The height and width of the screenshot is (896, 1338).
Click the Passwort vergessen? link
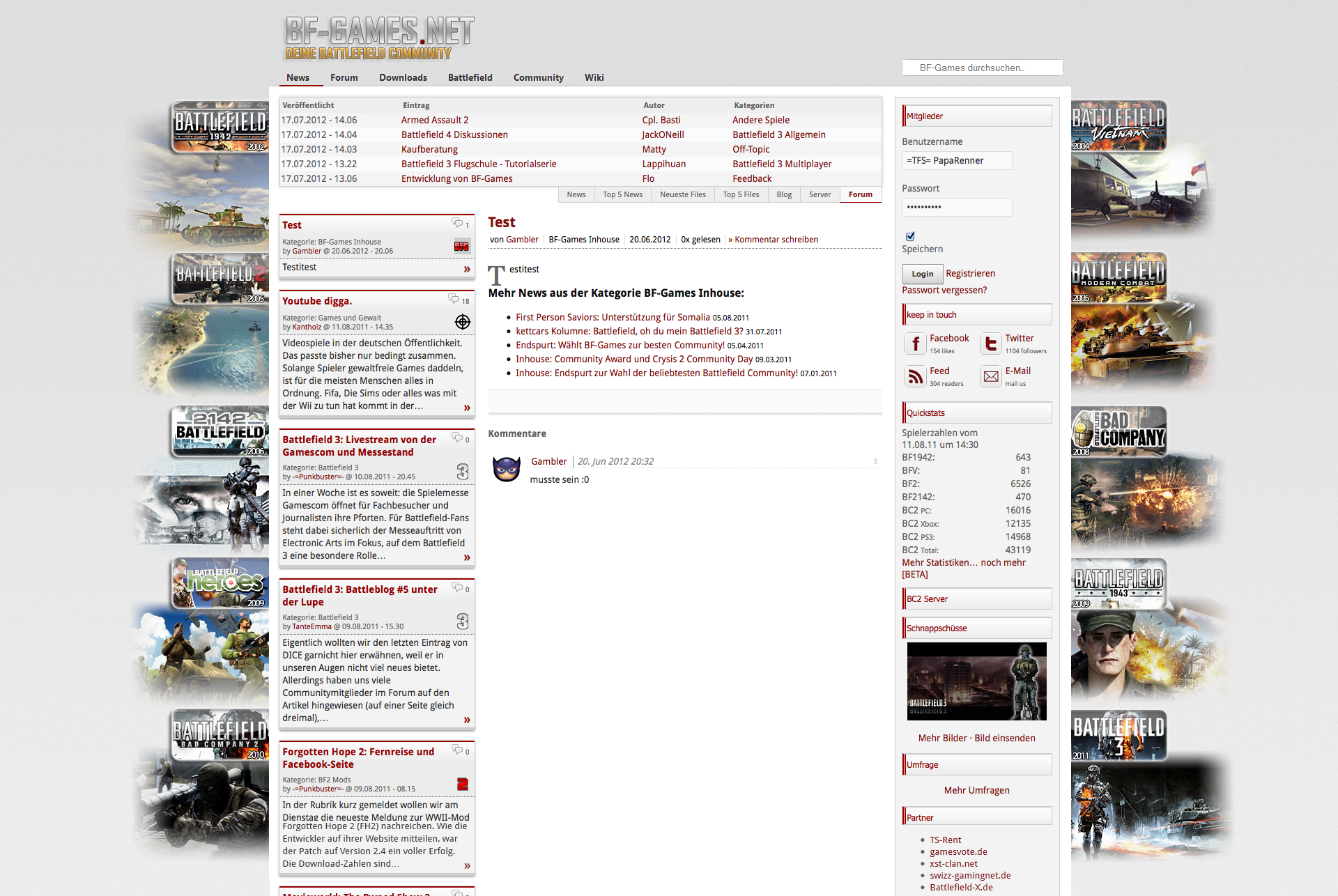(x=944, y=290)
